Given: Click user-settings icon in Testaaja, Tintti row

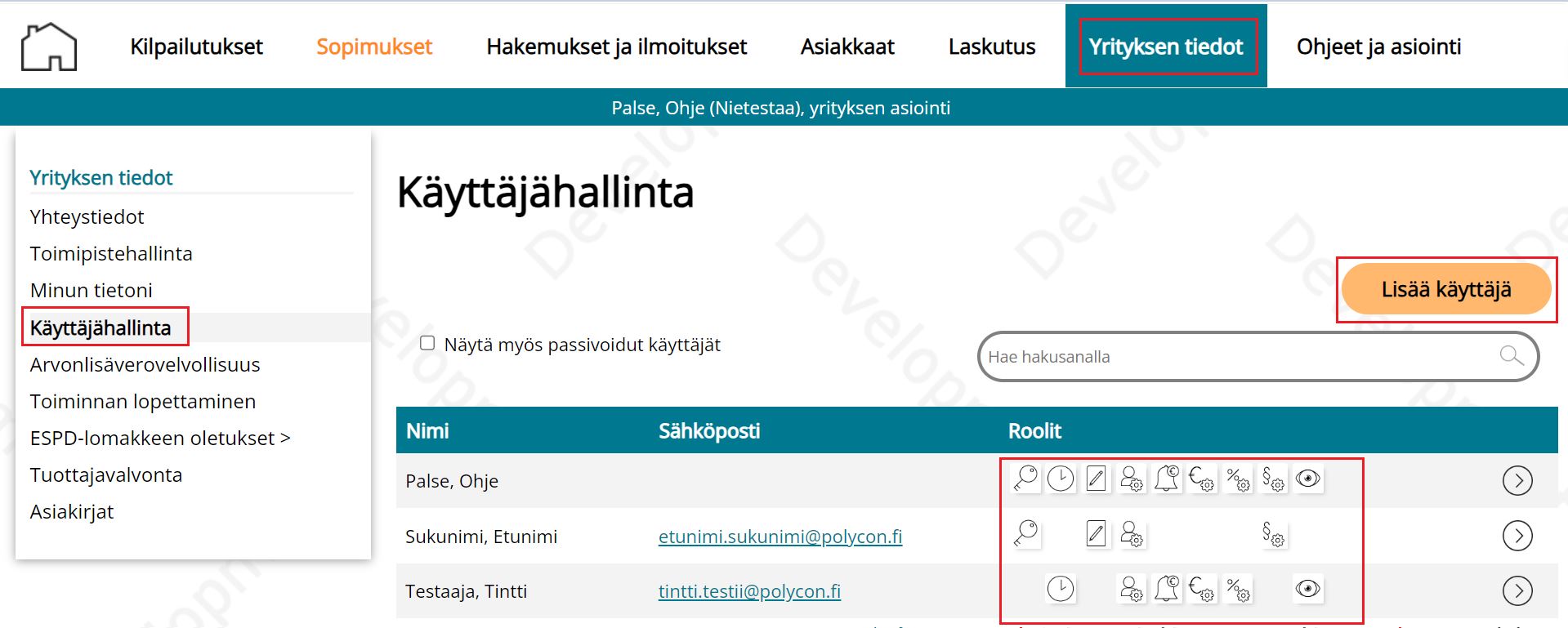Looking at the screenshot, I should [x=1132, y=589].
